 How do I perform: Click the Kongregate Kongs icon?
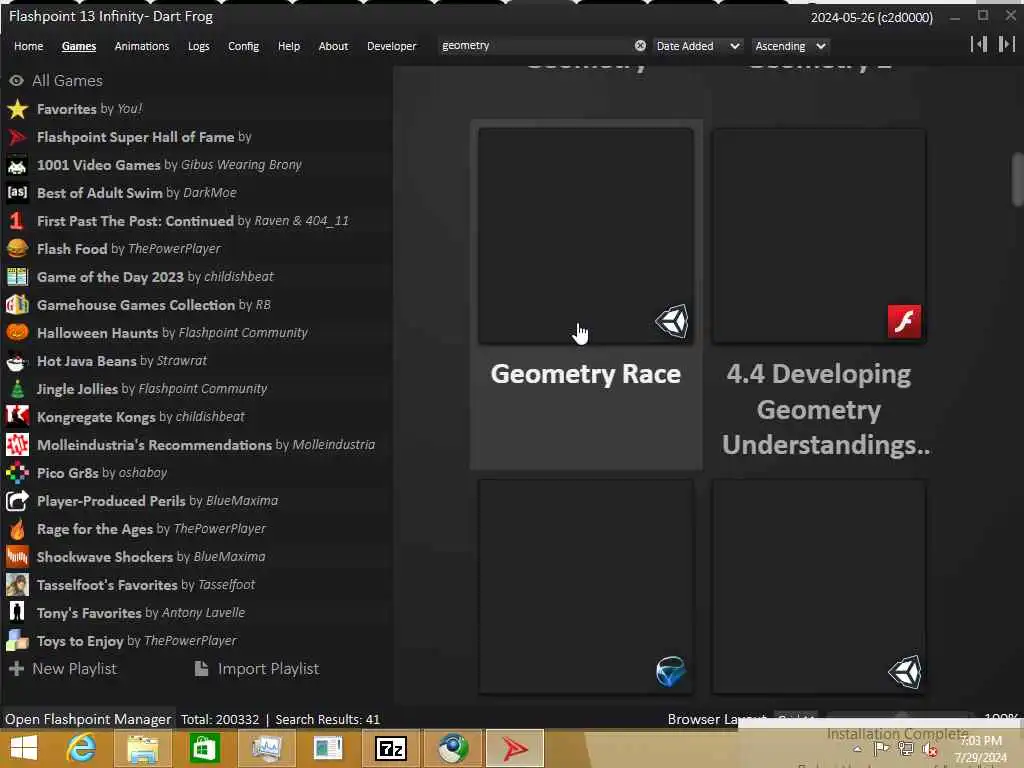(17, 417)
